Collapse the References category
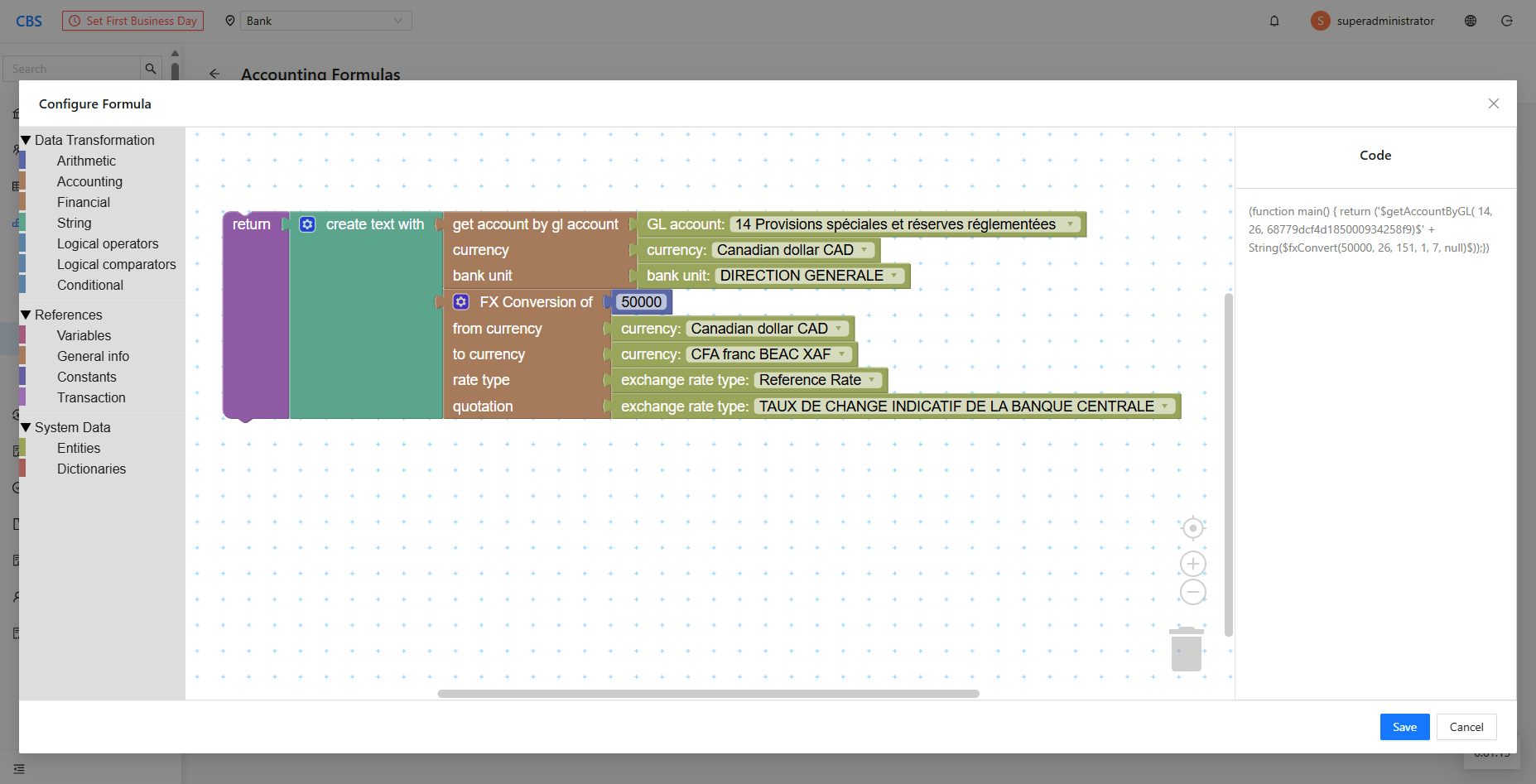 pos(26,315)
